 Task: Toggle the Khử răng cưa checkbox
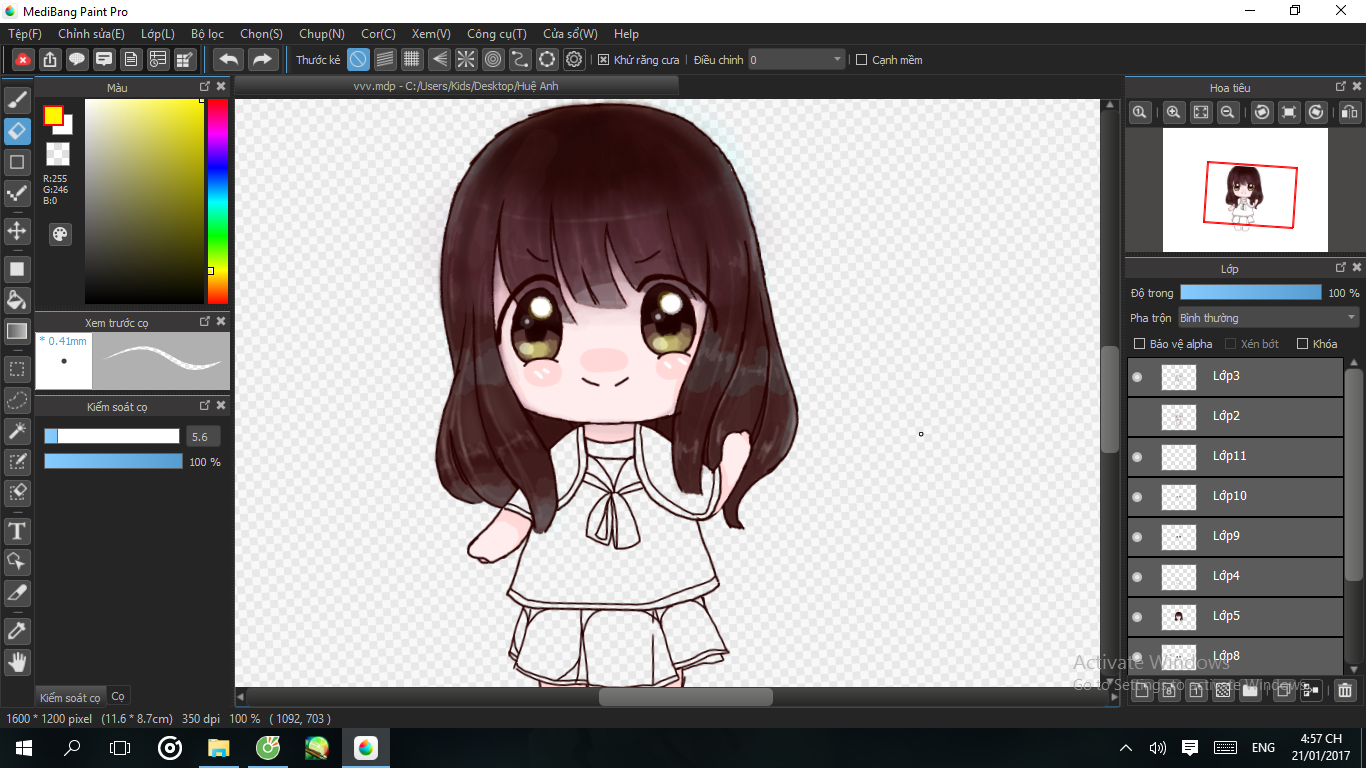pyautogui.click(x=604, y=60)
